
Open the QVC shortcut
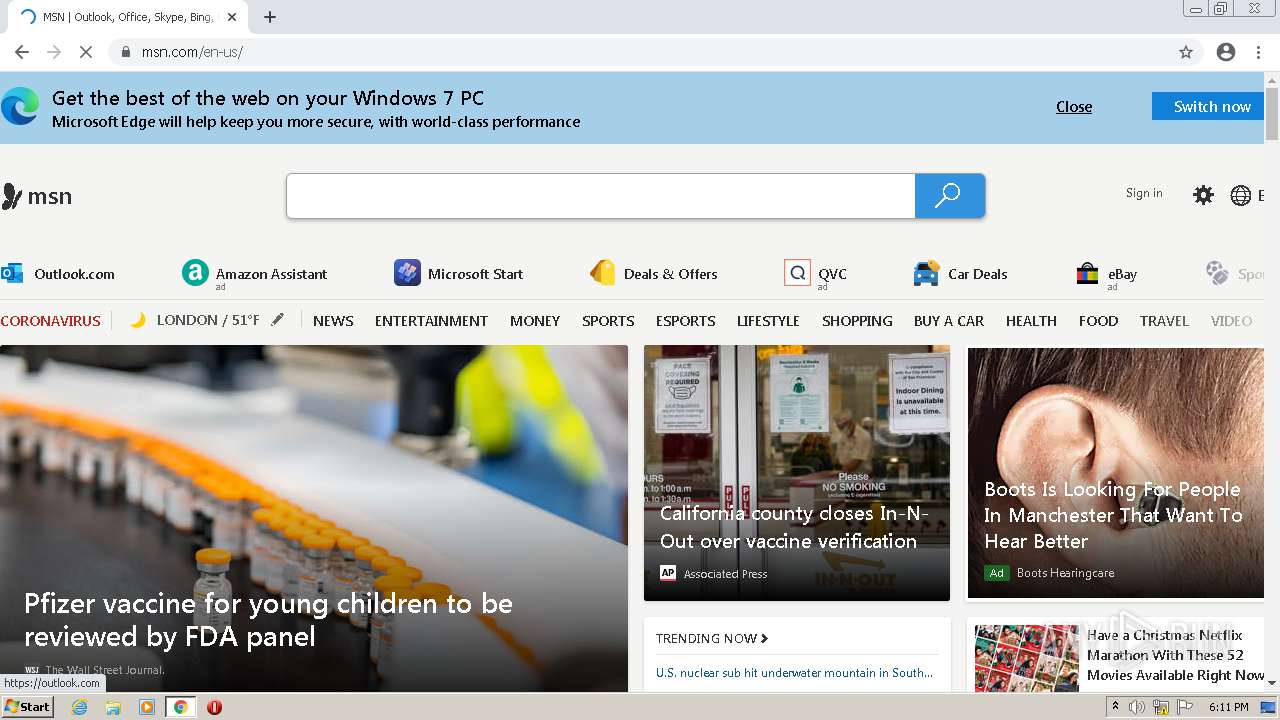point(816,274)
